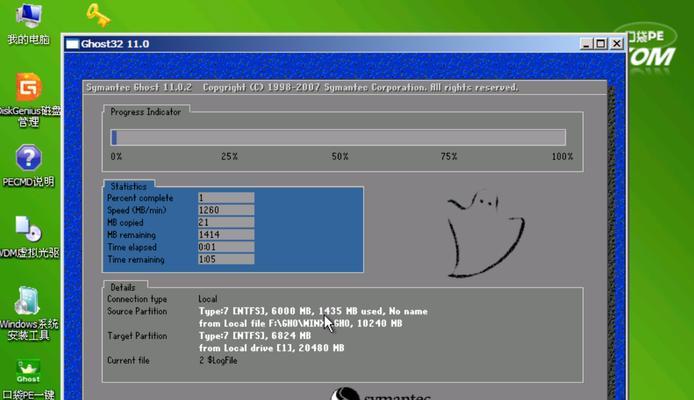Open Windows系统安装工具 installer icon
This screenshot has height=400, width=694.
[x=29, y=314]
